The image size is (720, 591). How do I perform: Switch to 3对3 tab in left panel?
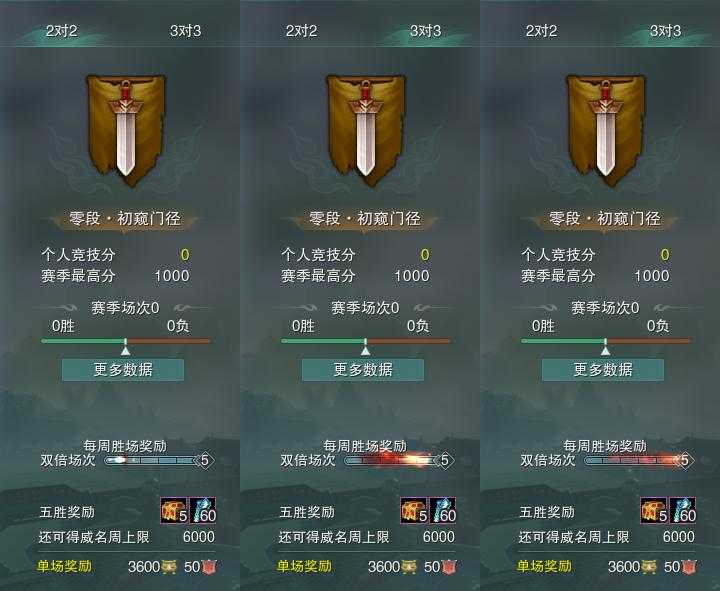click(186, 31)
